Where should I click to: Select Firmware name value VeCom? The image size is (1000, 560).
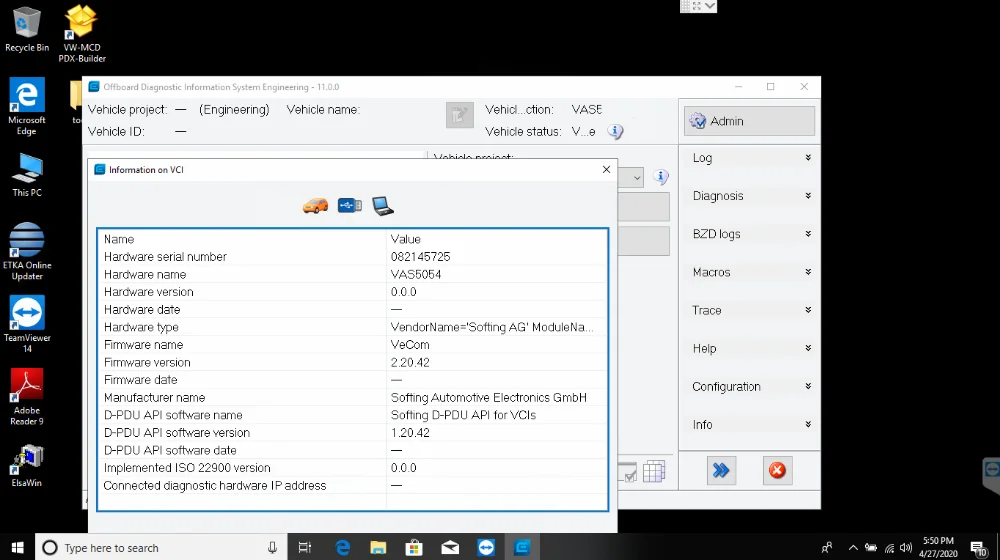click(x=410, y=345)
